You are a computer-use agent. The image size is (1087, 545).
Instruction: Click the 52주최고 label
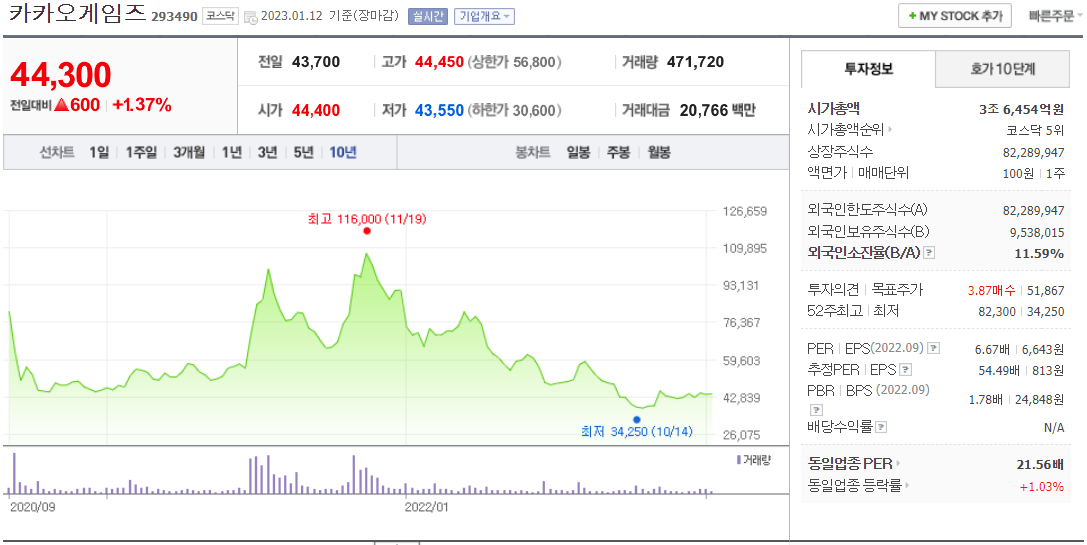pyautogui.click(x=834, y=311)
